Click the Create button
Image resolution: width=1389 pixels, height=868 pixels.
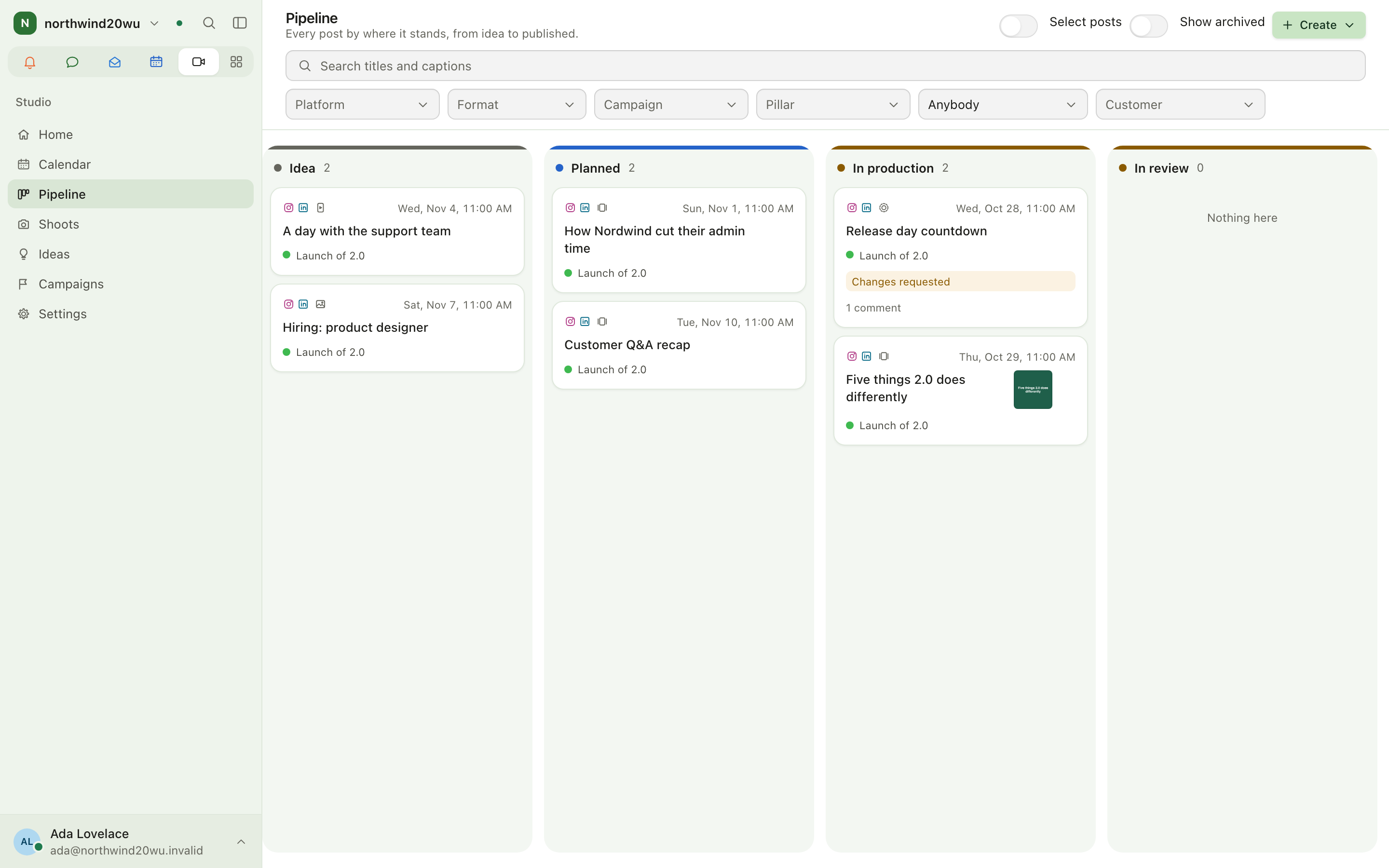(x=1319, y=25)
